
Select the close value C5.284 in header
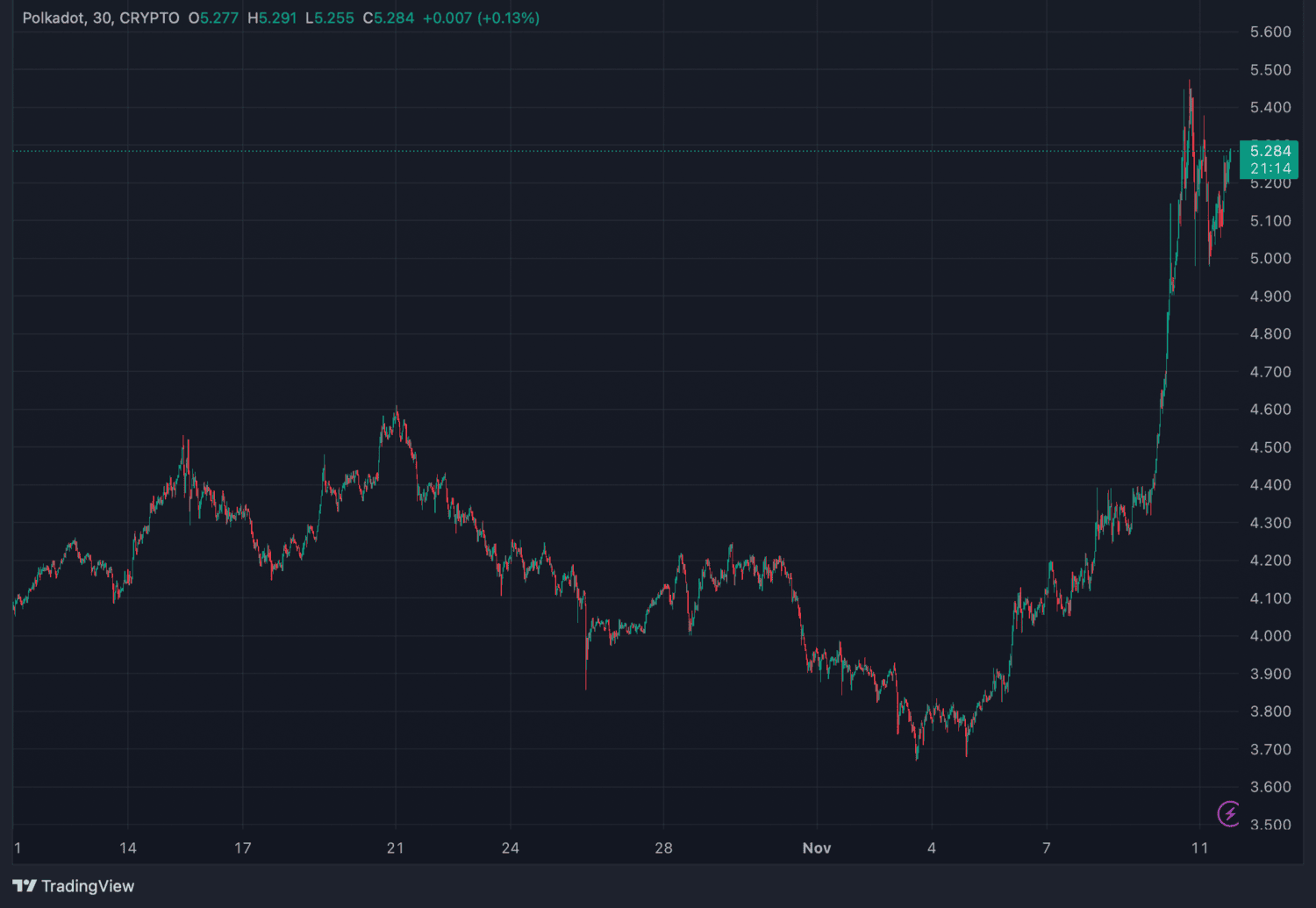point(389,18)
